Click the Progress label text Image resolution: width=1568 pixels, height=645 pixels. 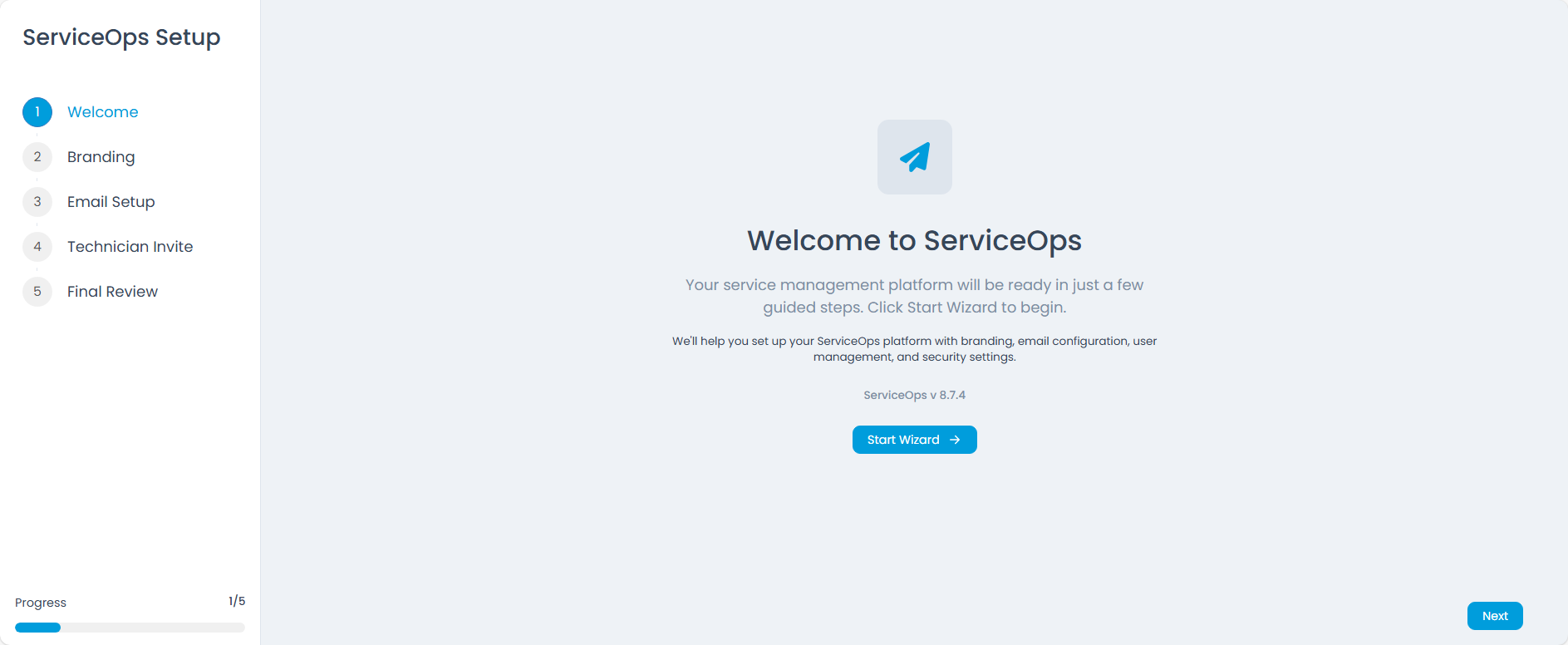coord(41,603)
